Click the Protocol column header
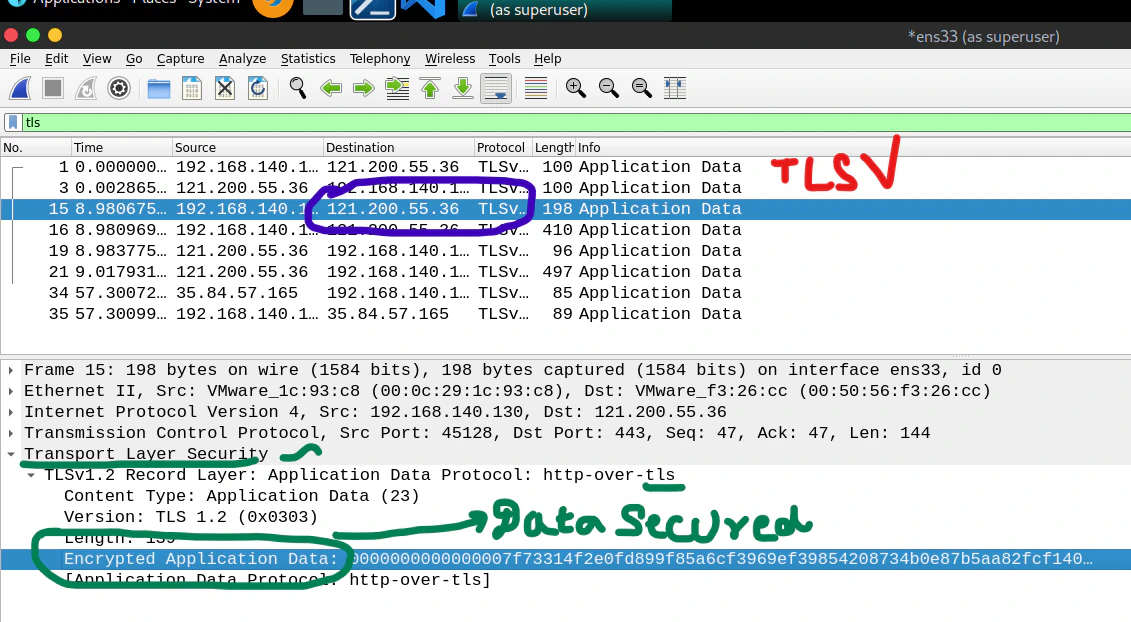1131x622 pixels. tap(501, 147)
